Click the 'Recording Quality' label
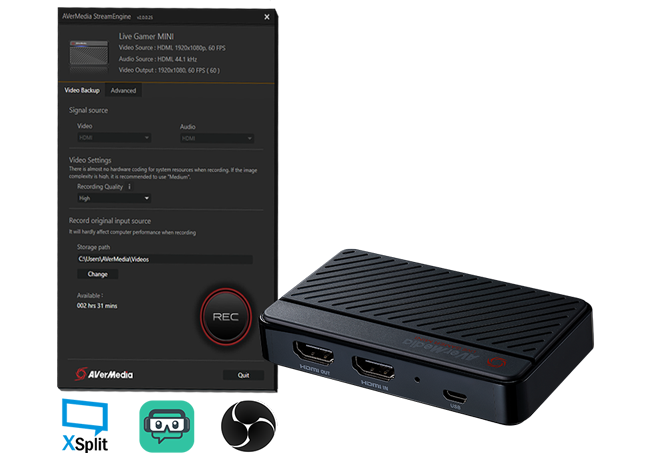This screenshot has width=650, height=453. pos(100,187)
